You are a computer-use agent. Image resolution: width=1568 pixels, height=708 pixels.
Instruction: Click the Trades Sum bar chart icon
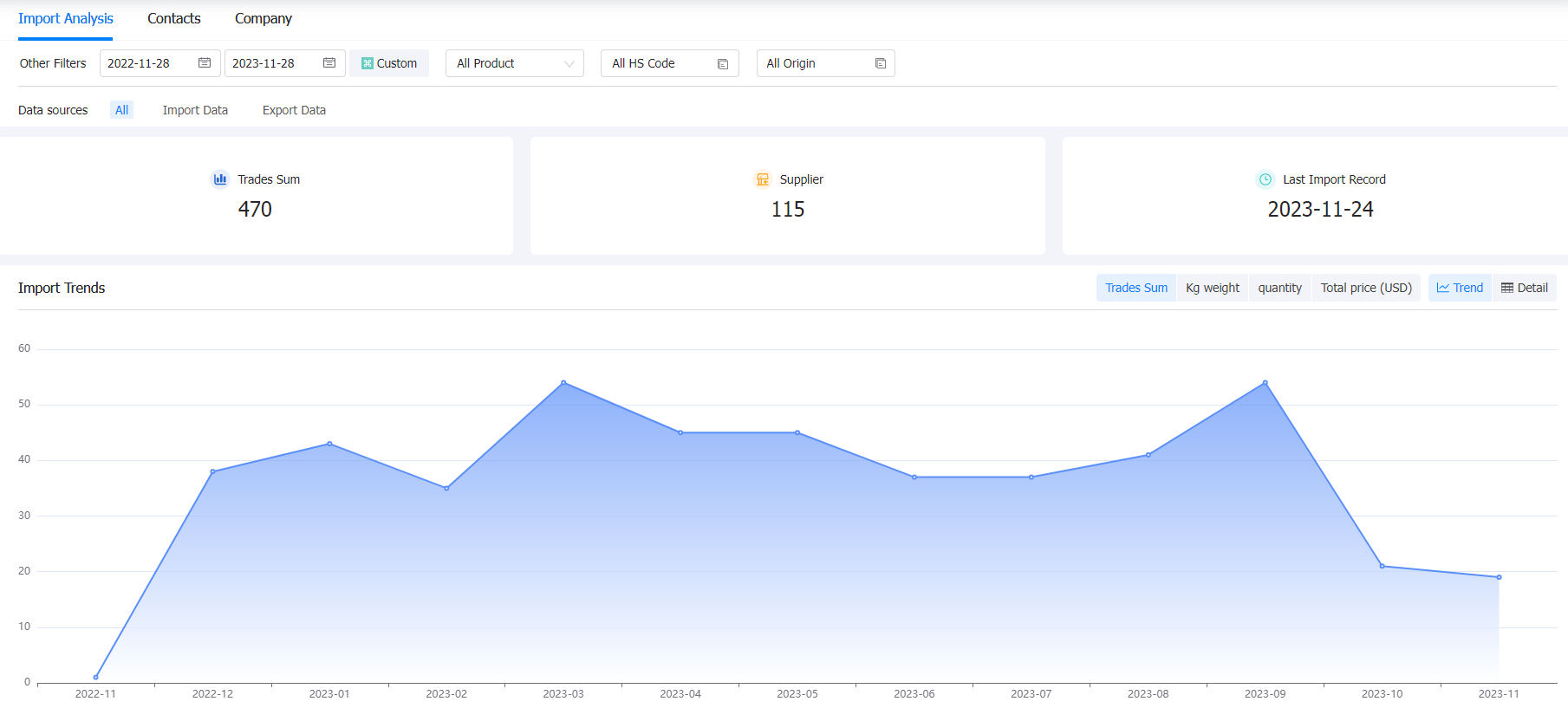pyautogui.click(x=220, y=179)
